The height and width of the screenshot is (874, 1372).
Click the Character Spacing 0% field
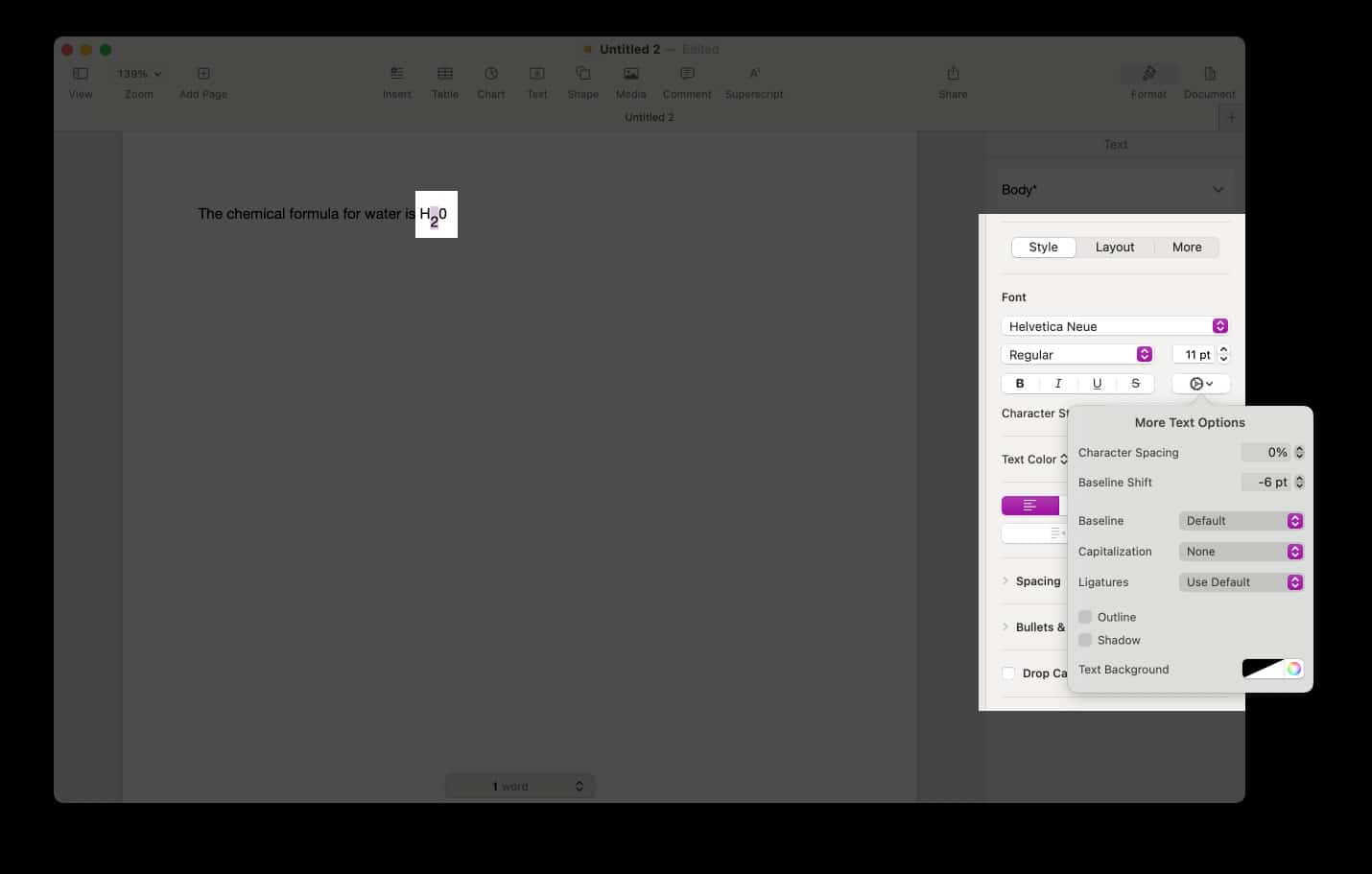1266,452
